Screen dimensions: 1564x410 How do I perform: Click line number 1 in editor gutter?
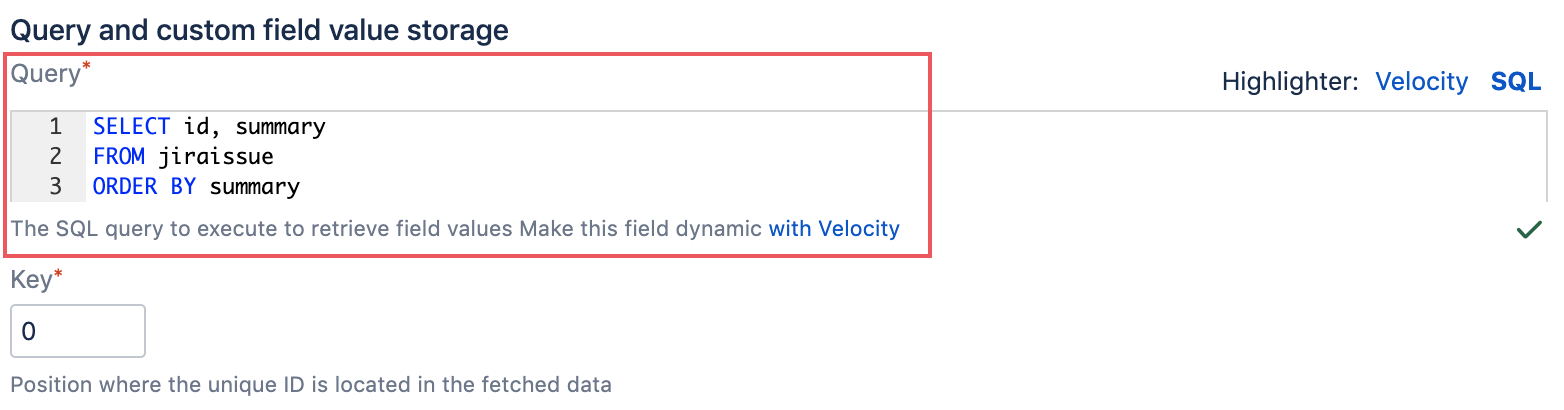click(54, 127)
